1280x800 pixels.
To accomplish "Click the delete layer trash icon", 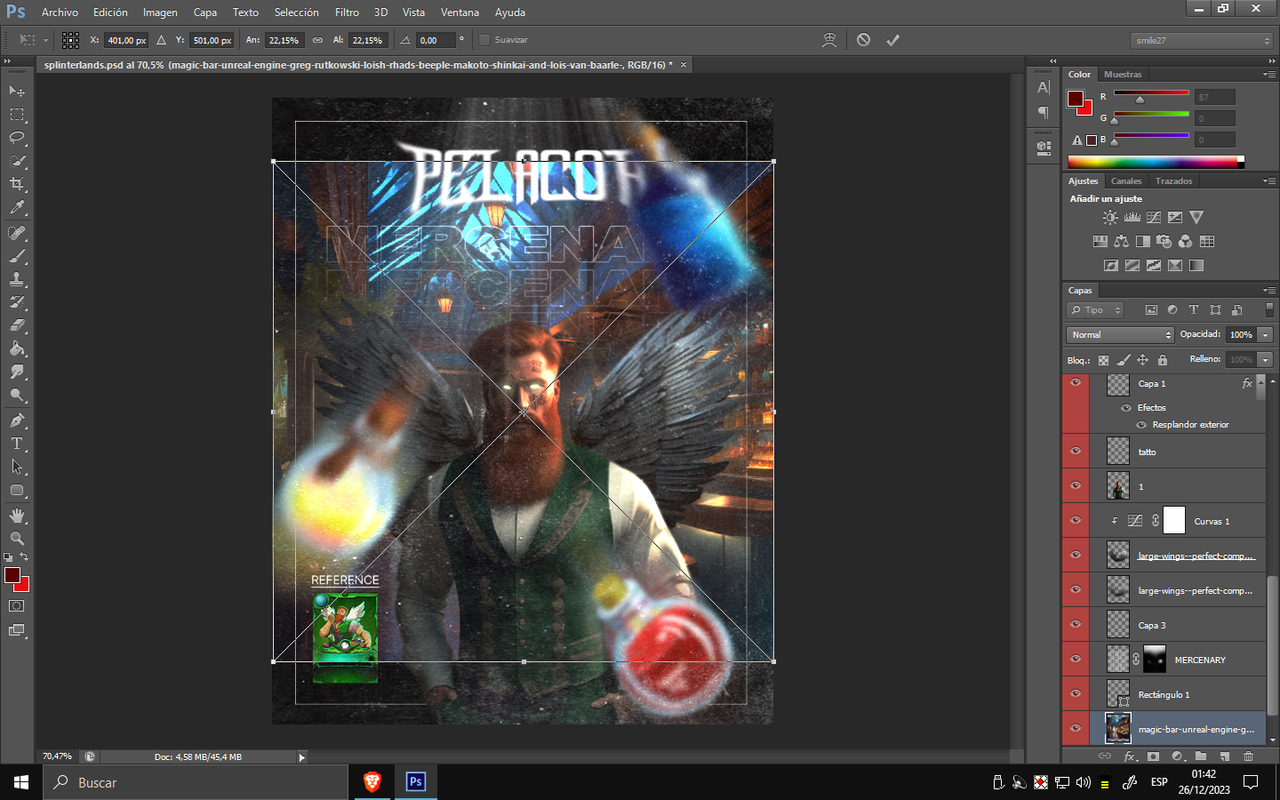I will tap(1248, 757).
